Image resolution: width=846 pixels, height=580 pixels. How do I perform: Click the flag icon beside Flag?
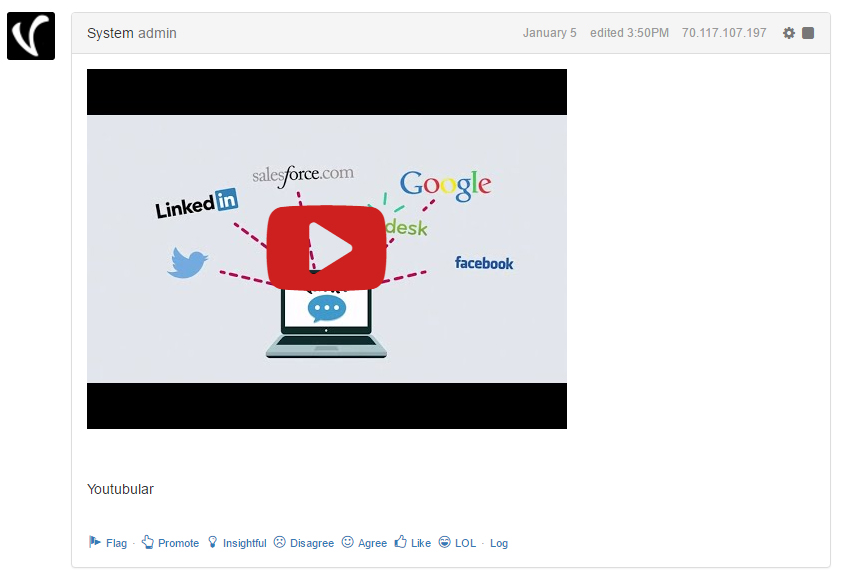[94, 542]
